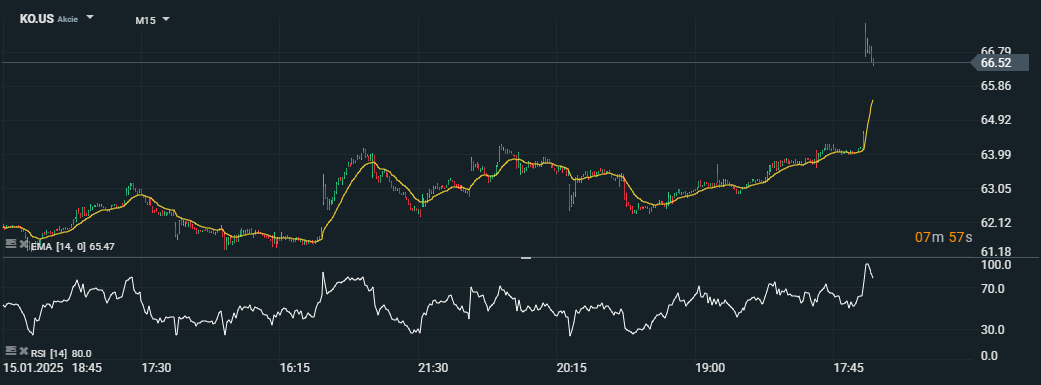Remove the EMA indicator with X icon
Screen dimensions: 1041x385
coord(23,244)
